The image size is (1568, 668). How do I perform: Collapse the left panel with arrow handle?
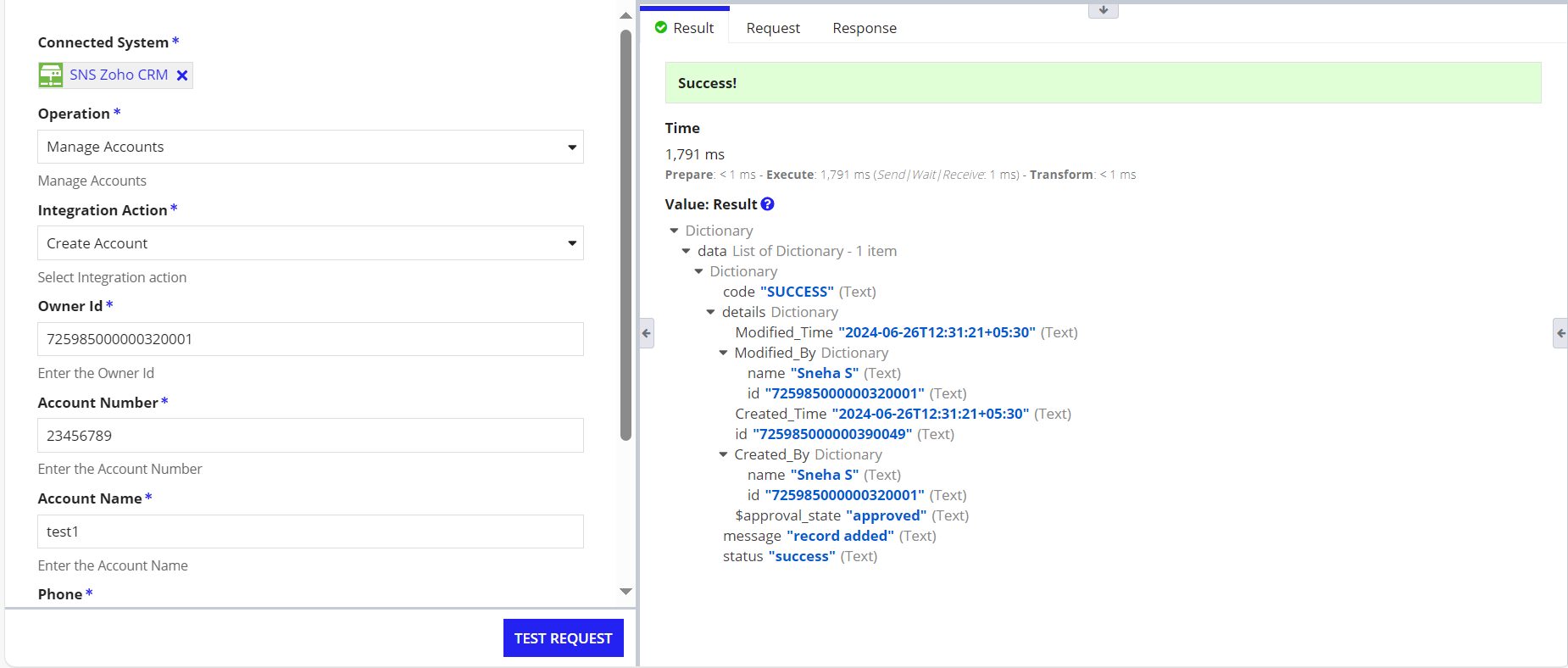(x=647, y=333)
